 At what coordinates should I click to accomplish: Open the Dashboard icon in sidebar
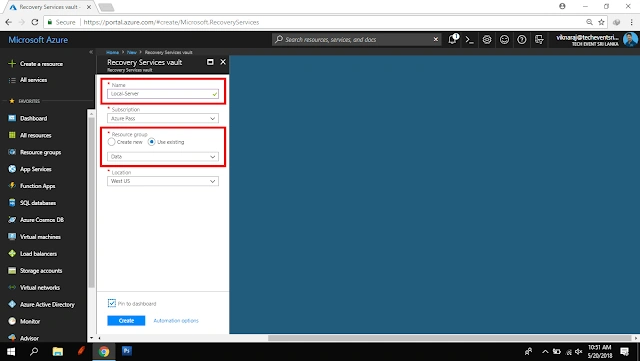12,118
